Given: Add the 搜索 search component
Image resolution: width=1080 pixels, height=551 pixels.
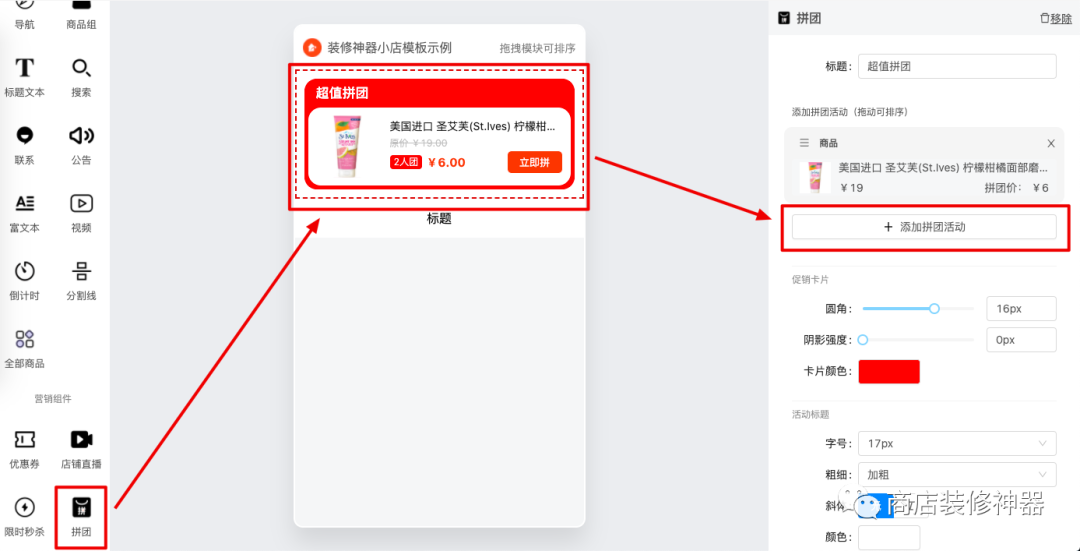Looking at the screenshot, I should click(81, 77).
